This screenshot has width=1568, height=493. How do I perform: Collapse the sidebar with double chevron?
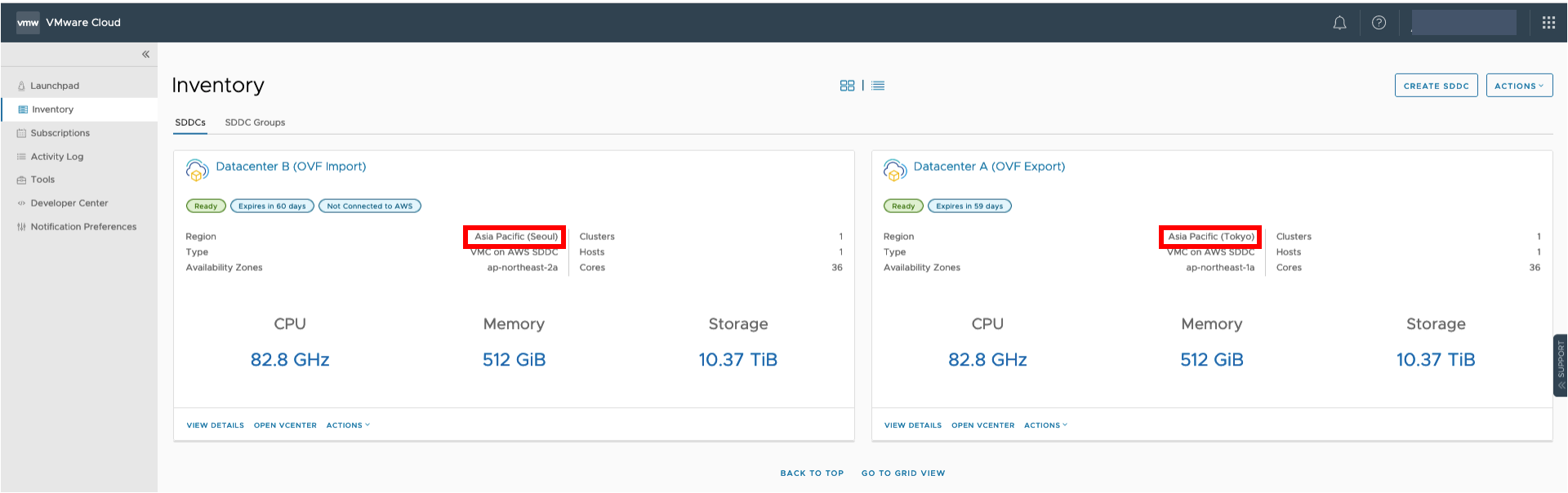pyautogui.click(x=145, y=55)
